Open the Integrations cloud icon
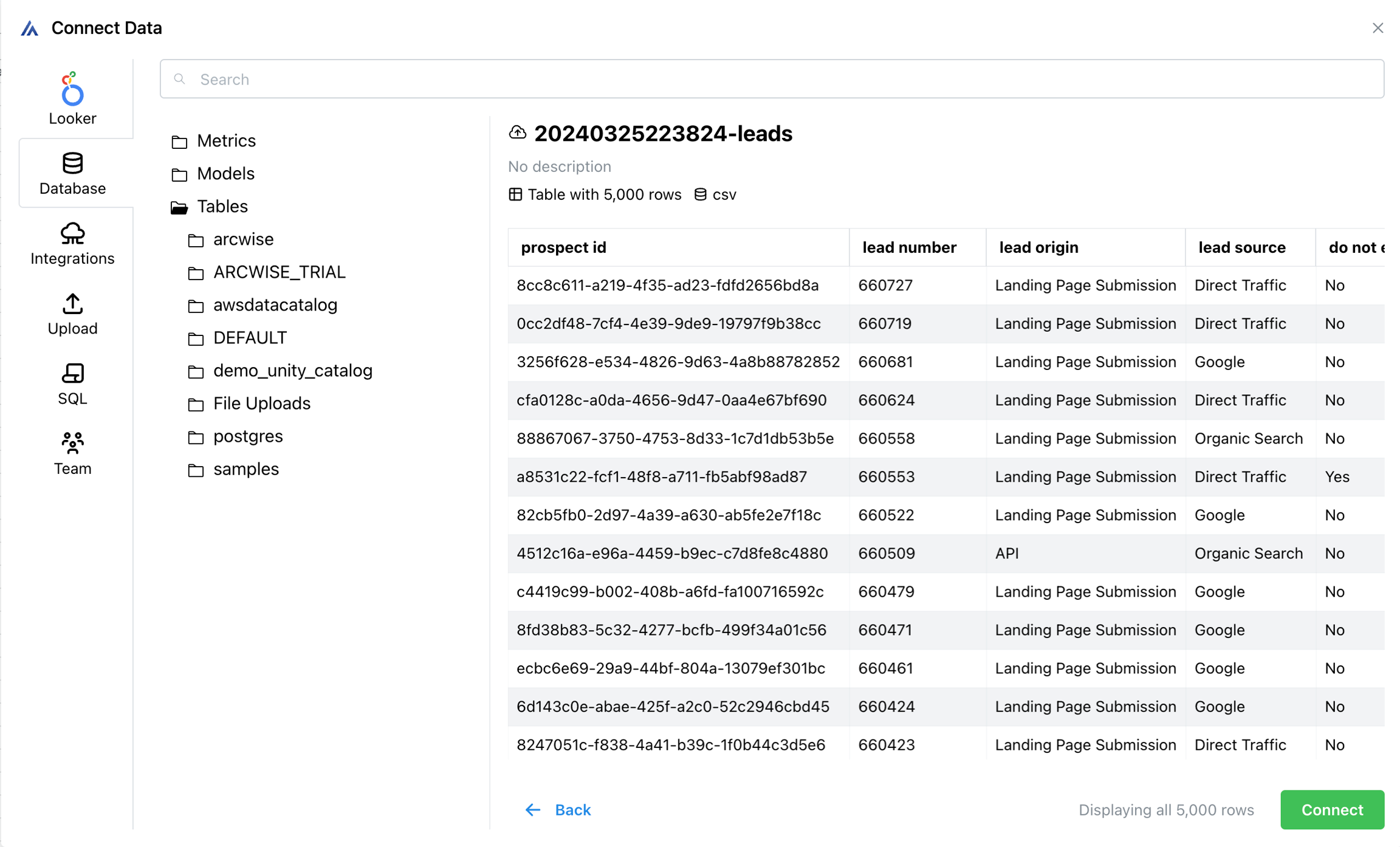 point(72,233)
